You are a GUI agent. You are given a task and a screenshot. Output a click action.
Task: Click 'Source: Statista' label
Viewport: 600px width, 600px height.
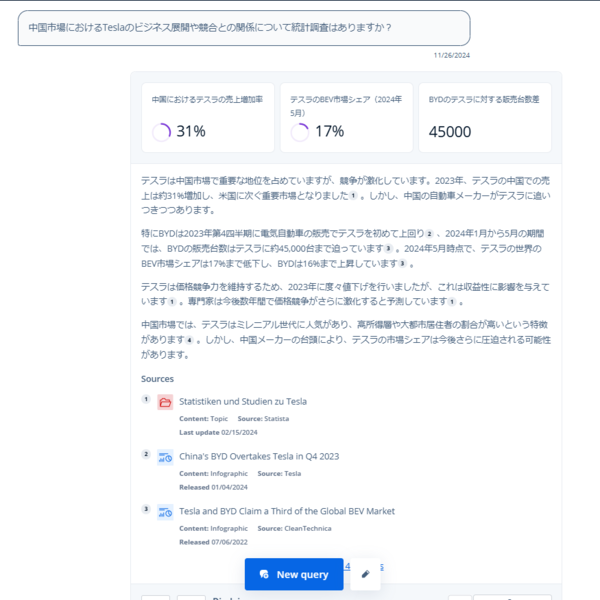(263, 419)
